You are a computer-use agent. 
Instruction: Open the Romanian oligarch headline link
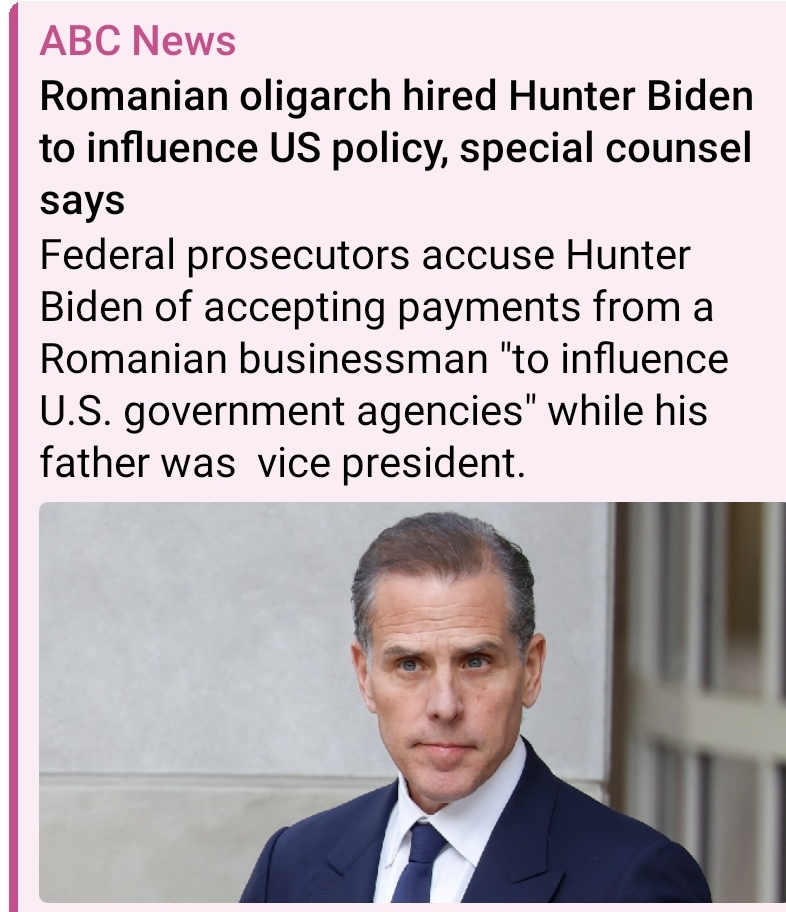pyautogui.click(x=396, y=148)
